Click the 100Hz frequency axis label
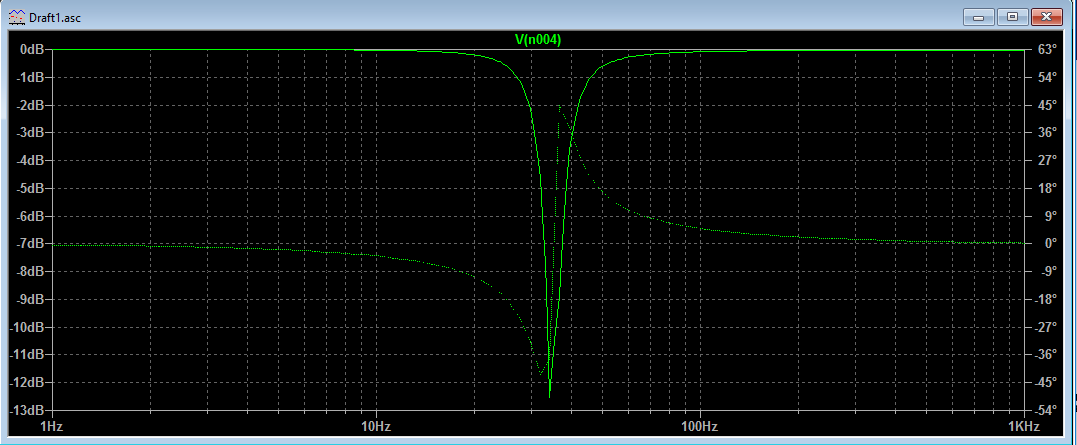The image size is (1077, 445). click(x=700, y=426)
